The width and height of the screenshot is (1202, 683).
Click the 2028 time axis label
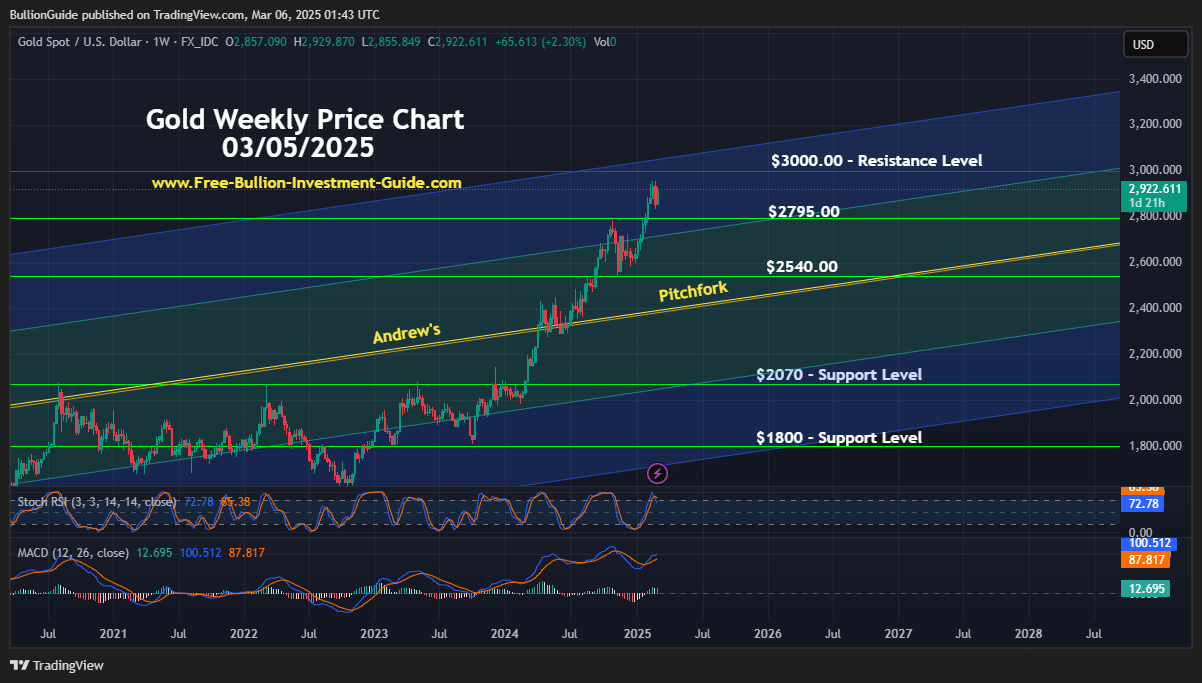click(1028, 634)
